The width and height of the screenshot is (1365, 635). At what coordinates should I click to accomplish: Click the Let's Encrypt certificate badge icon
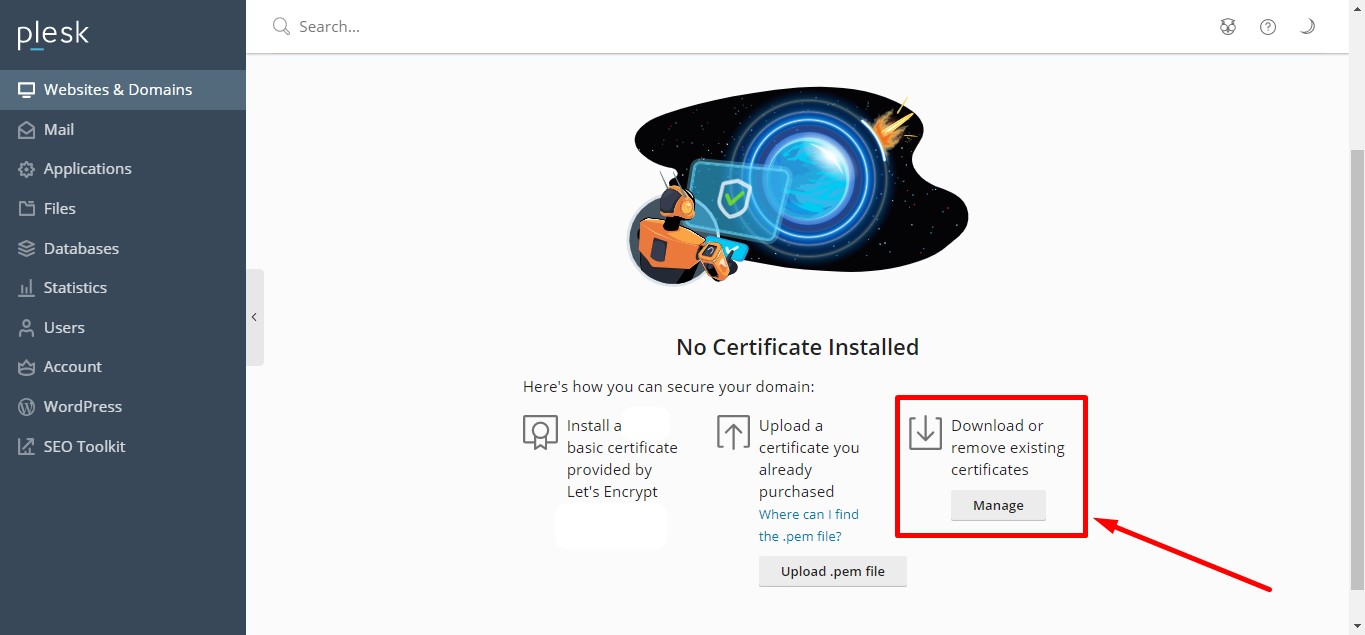[x=540, y=432]
